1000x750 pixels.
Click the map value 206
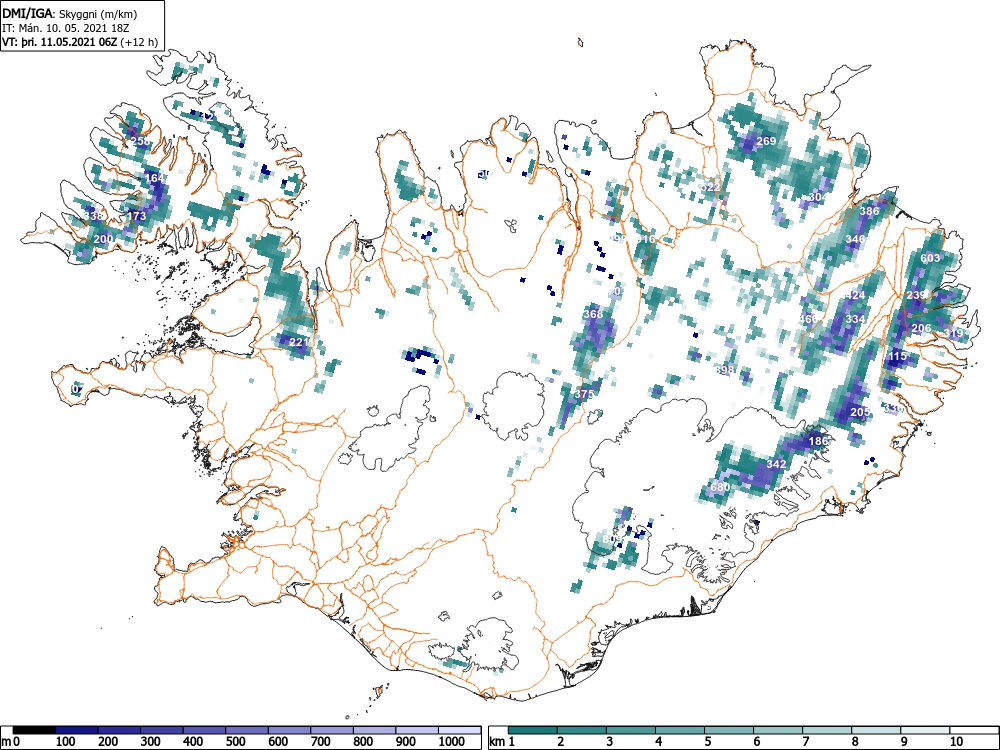(921, 328)
